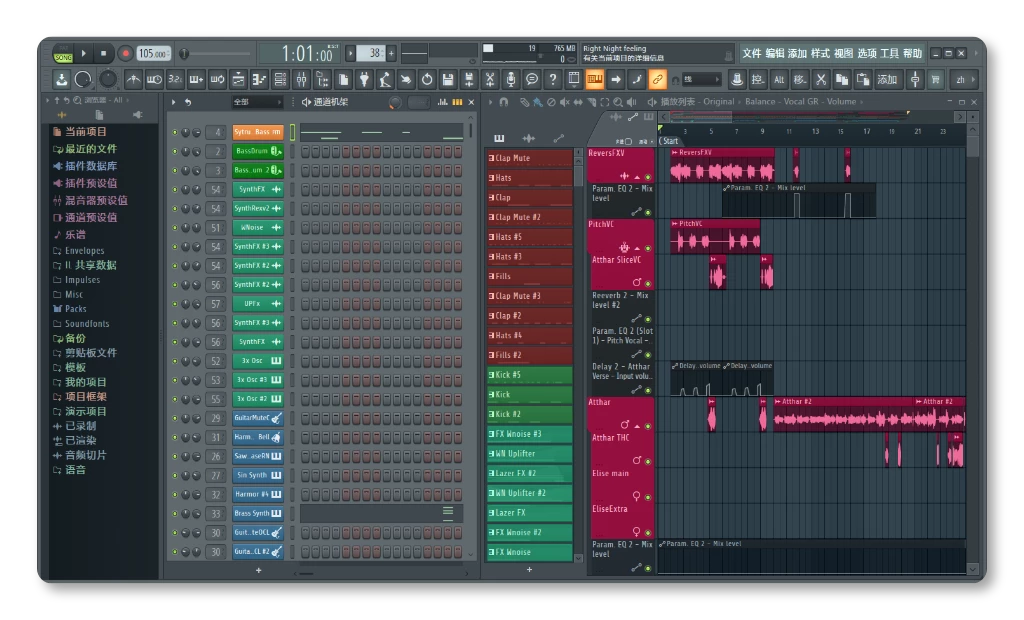The width and height of the screenshot is (1024, 620).
Task: Toggle PAT/SONG mode switch
Action: (63, 54)
